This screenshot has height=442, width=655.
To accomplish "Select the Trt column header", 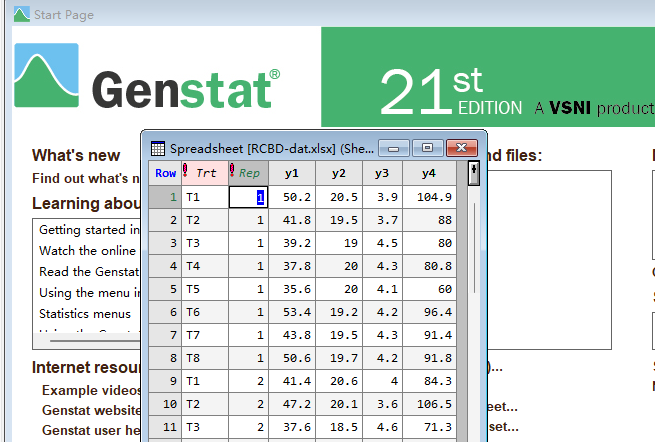I will [205, 173].
